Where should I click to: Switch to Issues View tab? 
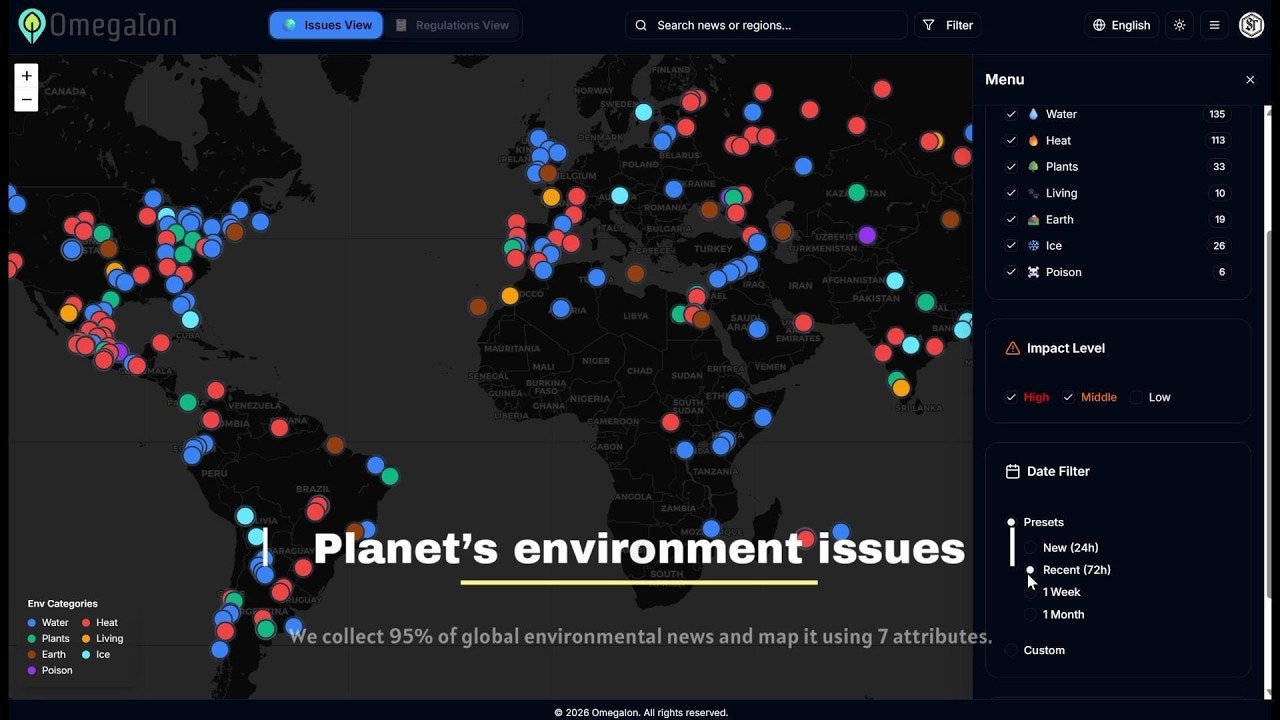(x=326, y=25)
